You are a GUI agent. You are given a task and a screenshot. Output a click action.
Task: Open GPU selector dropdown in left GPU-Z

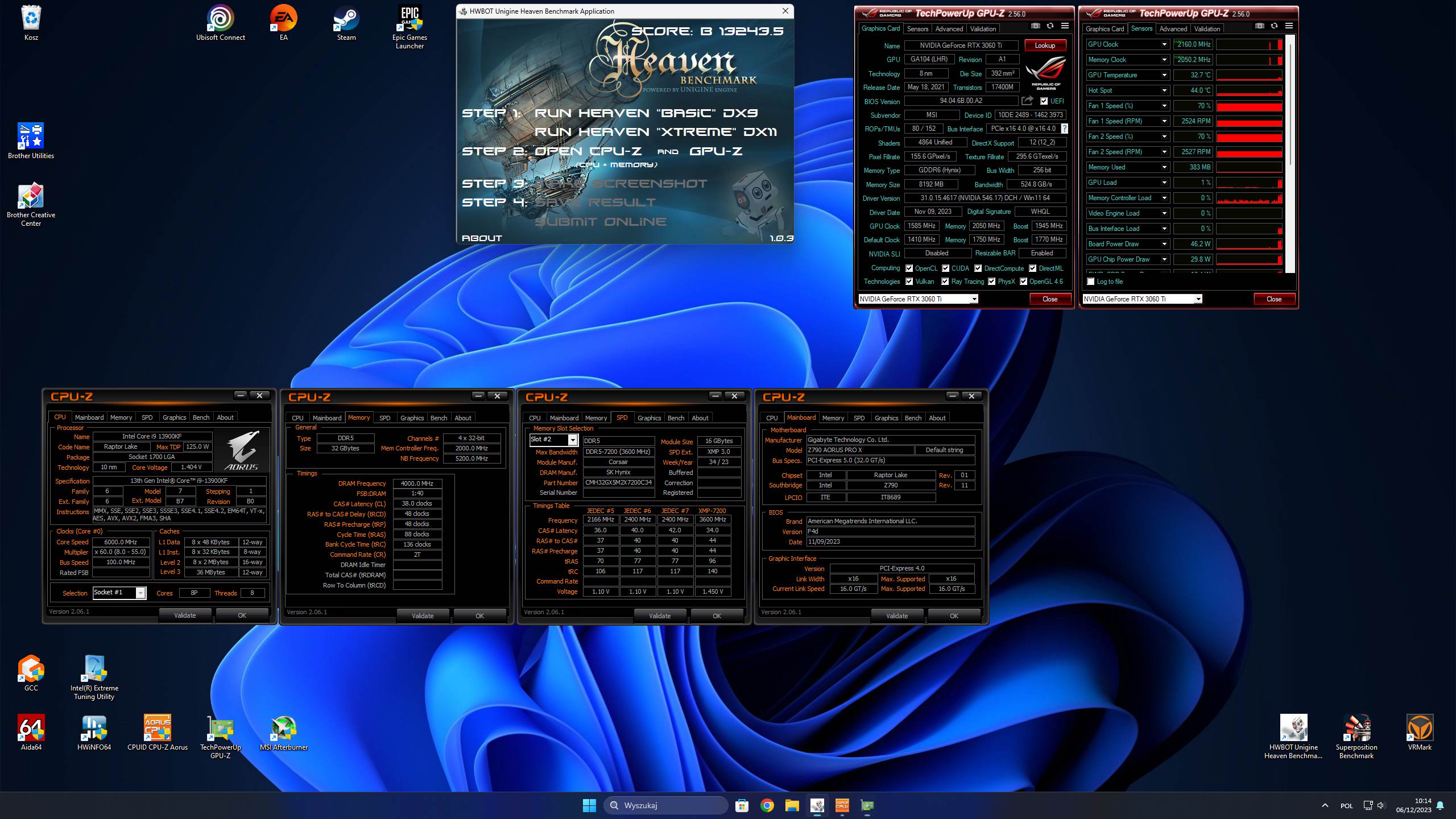974,299
